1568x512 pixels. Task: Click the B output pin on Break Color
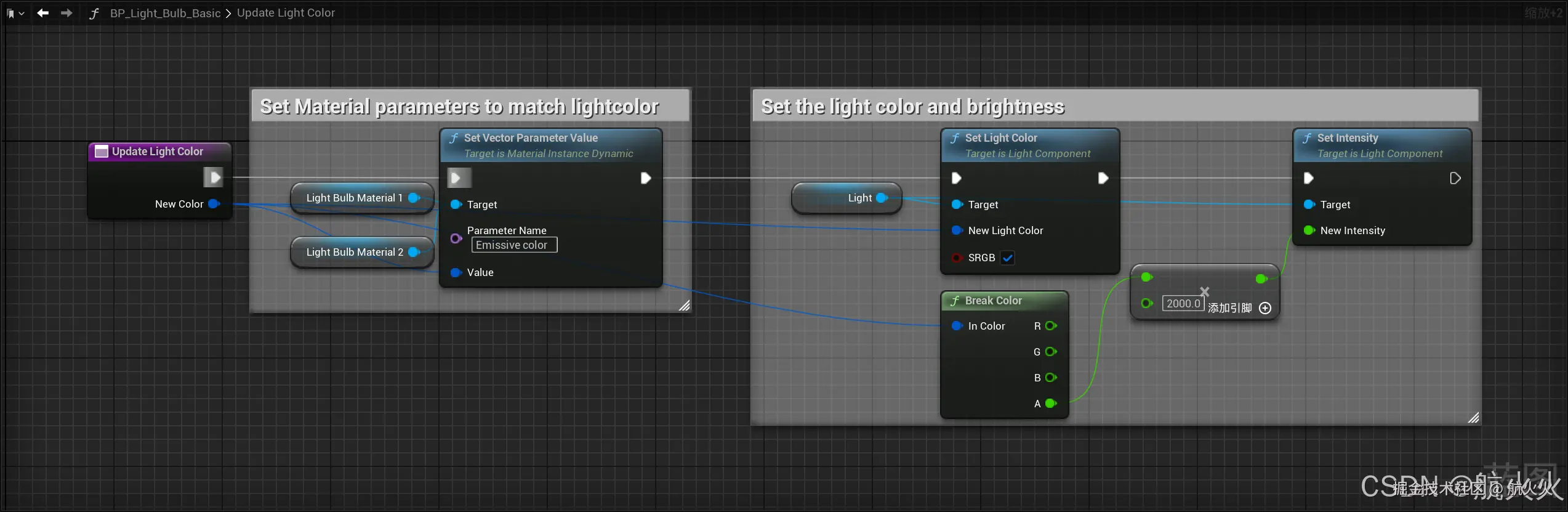pos(1051,378)
